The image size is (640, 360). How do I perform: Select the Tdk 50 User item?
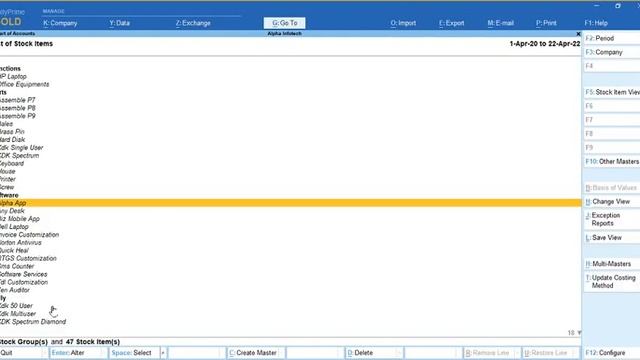16,306
